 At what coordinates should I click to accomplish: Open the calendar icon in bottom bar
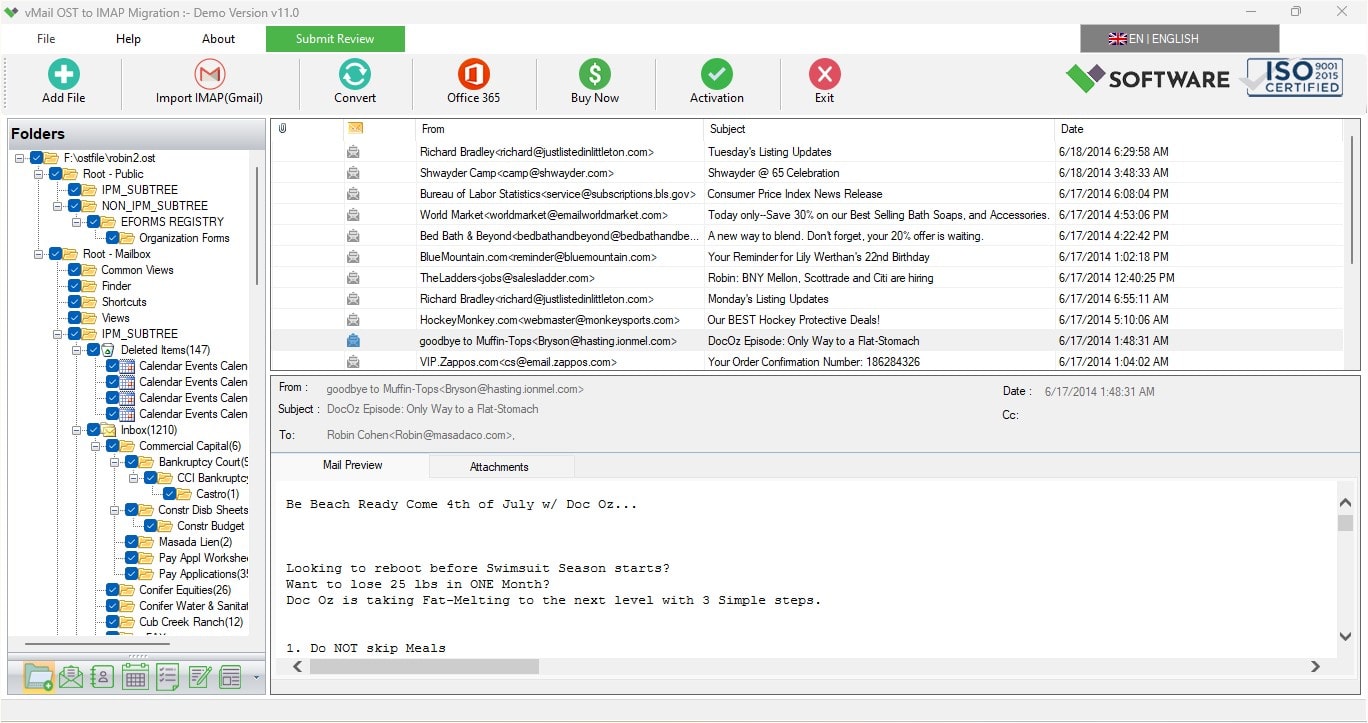135,677
